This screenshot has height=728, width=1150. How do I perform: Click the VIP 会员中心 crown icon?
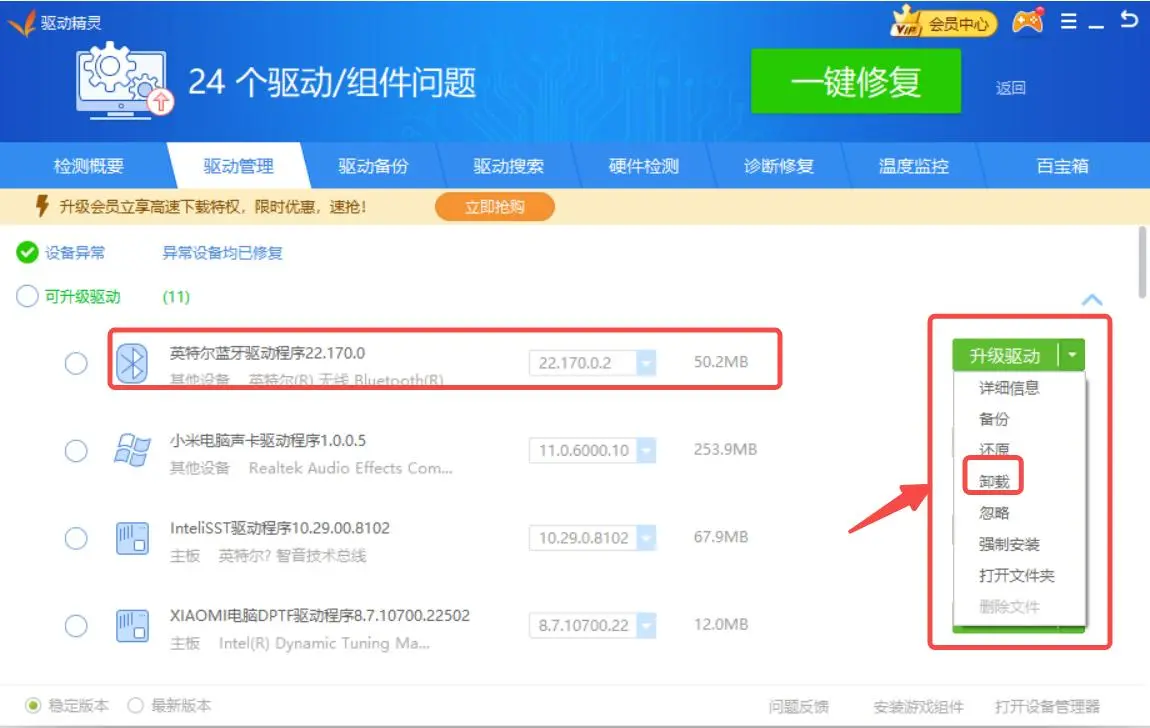pyautogui.click(x=906, y=23)
